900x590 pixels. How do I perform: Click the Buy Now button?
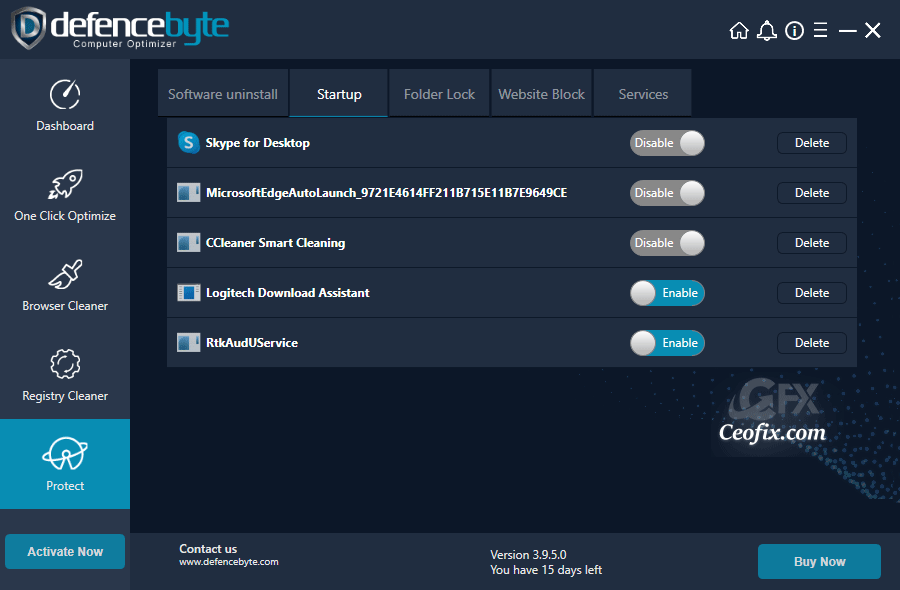[x=819, y=561]
